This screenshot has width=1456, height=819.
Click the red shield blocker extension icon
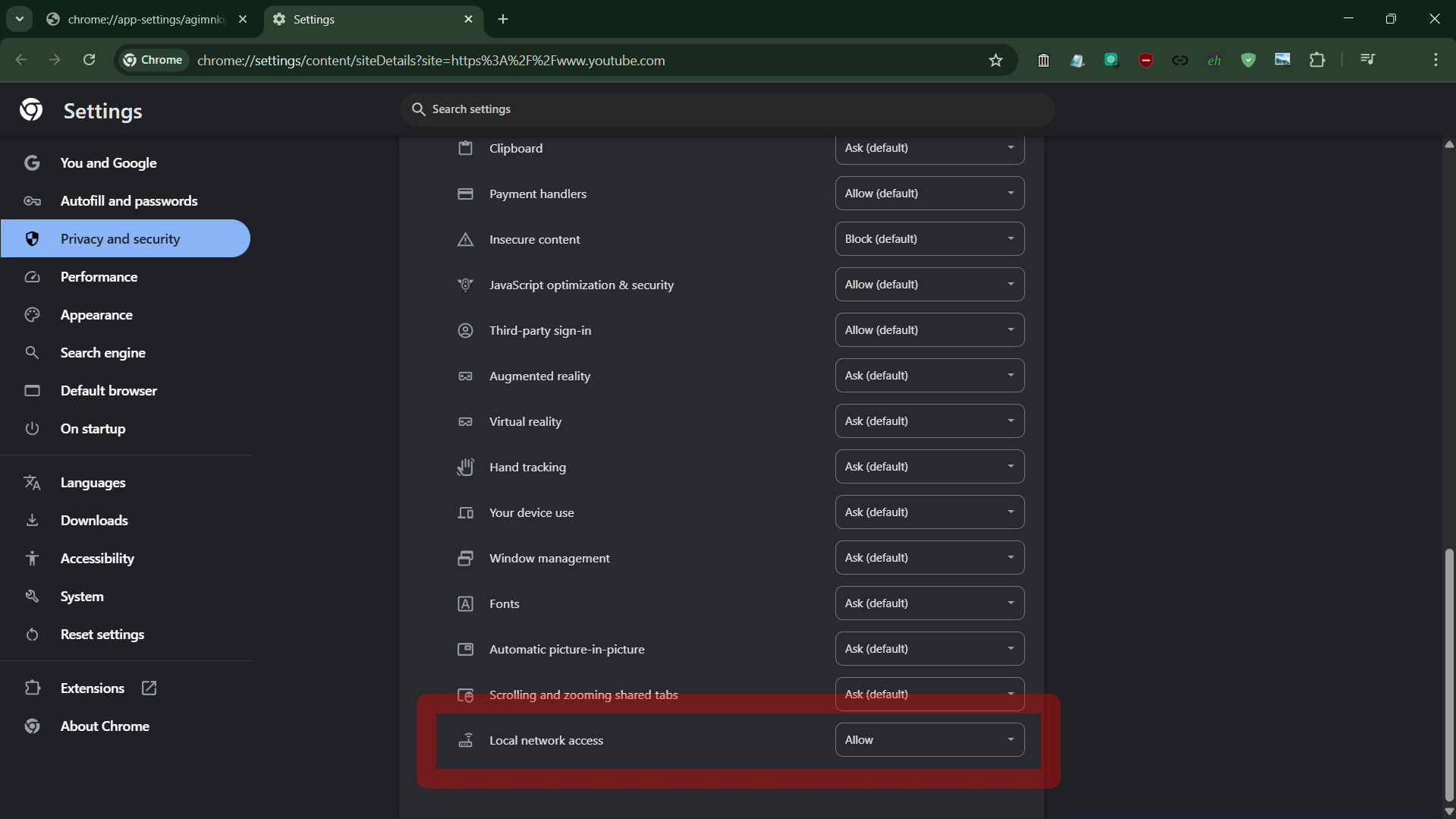[1146, 60]
